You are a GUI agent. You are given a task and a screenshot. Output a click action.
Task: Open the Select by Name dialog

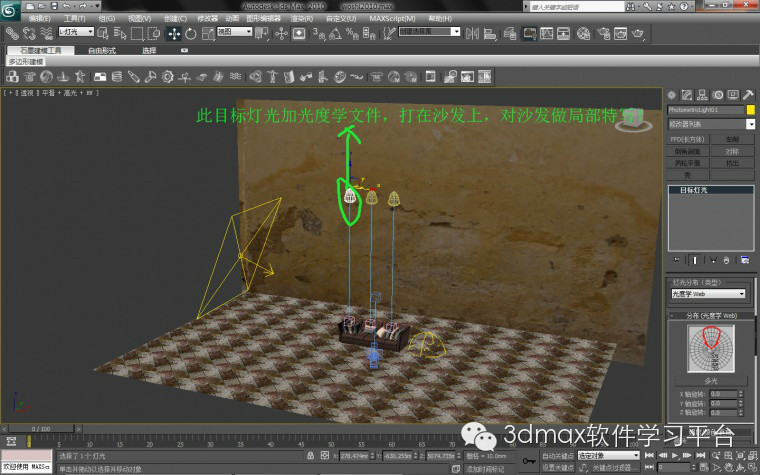(120, 33)
